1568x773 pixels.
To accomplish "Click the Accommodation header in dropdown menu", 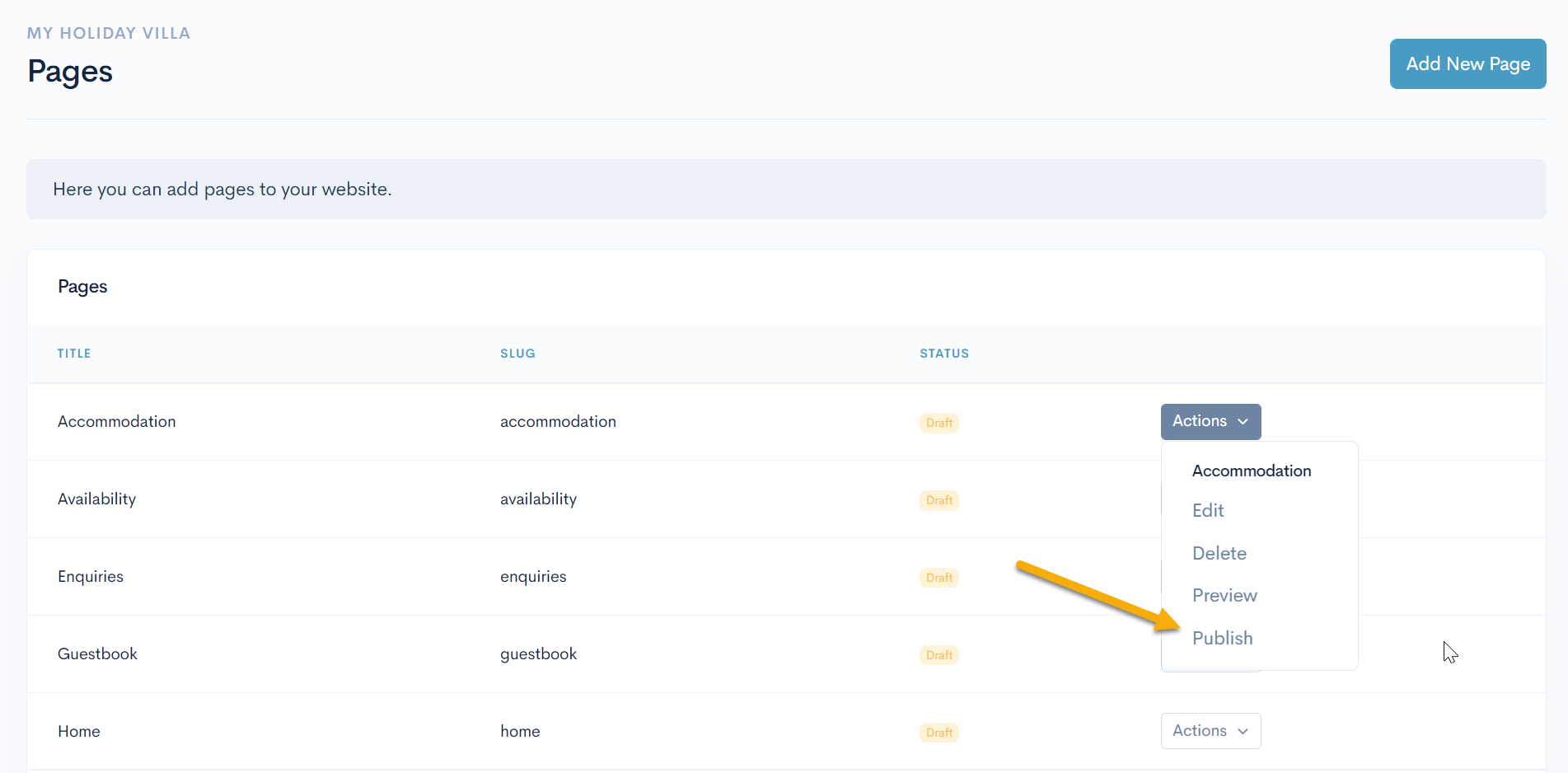I will click(1251, 471).
